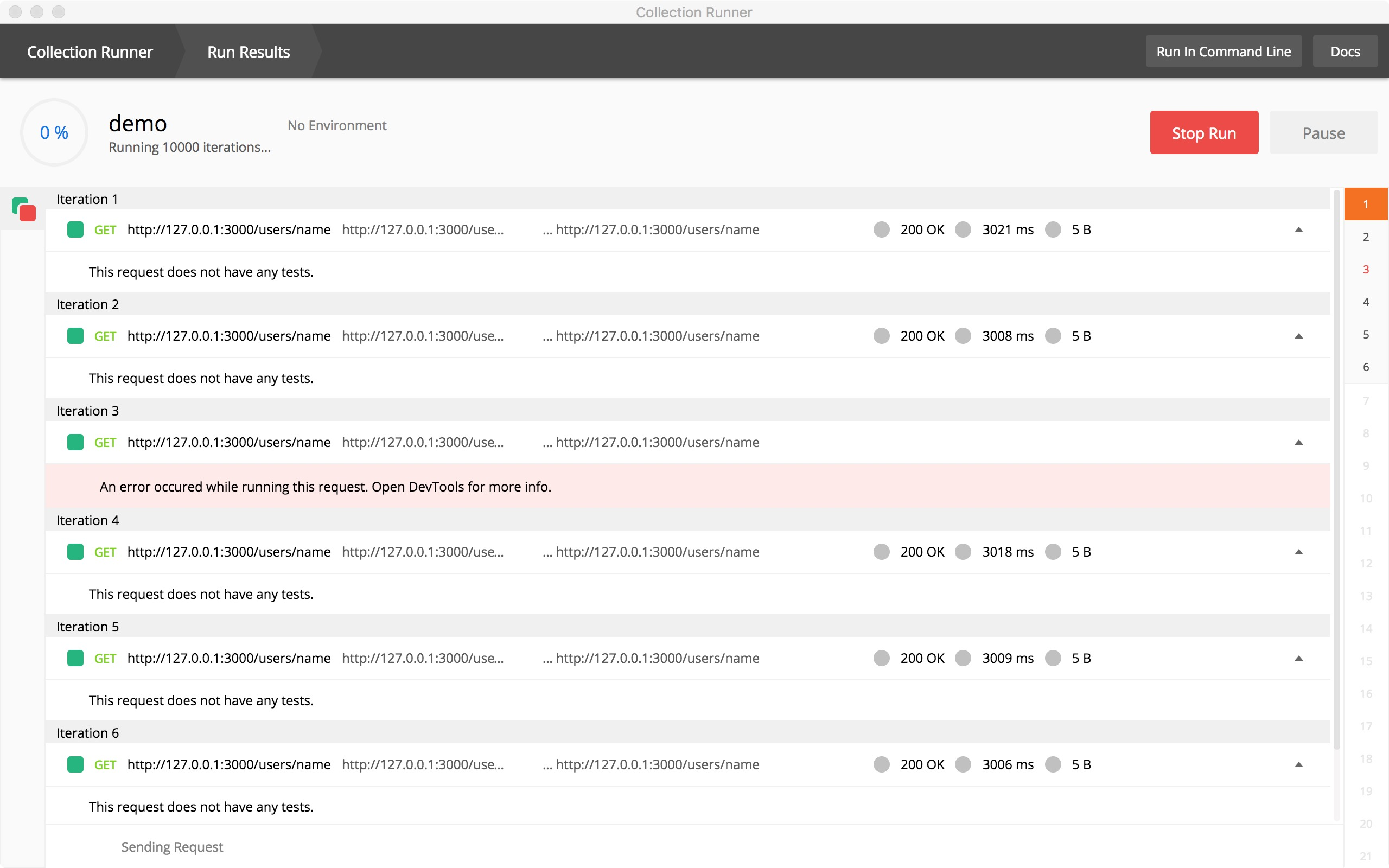This screenshot has width=1389, height=868.
Task: Click the pass/fail overlapping squares icon
Action: click(24, 209)
